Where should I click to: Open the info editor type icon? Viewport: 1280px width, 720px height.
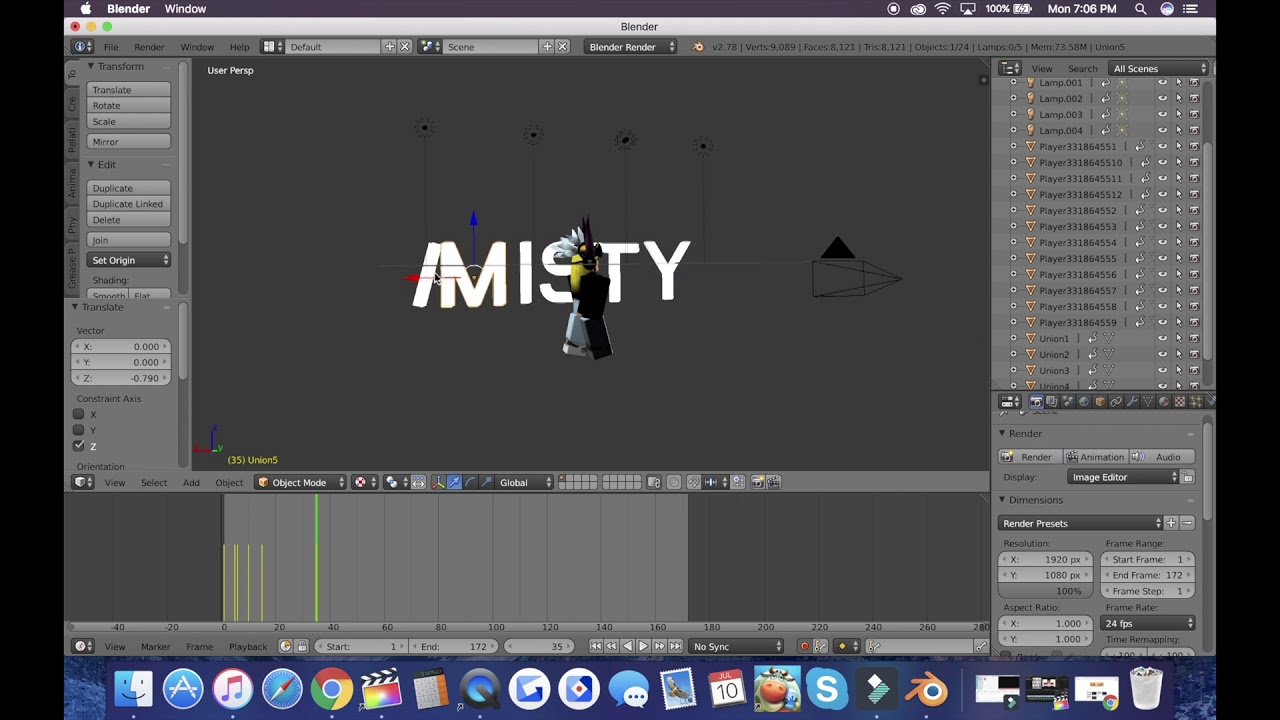pos(82,47)
